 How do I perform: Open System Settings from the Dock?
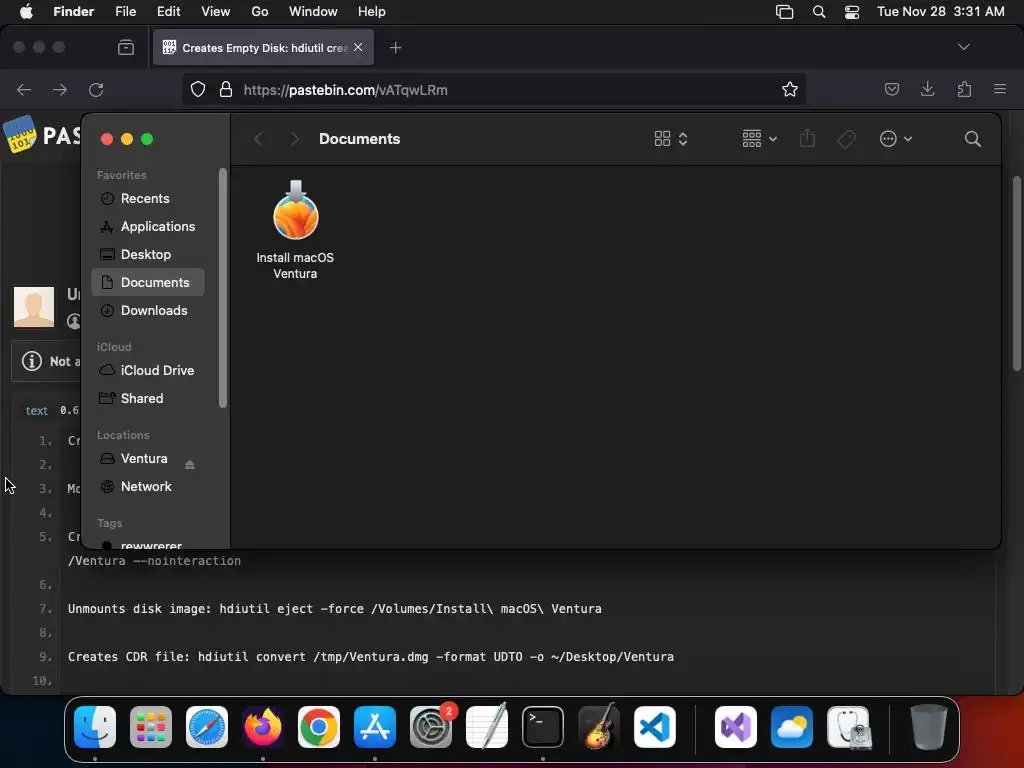tap(431, 728)
